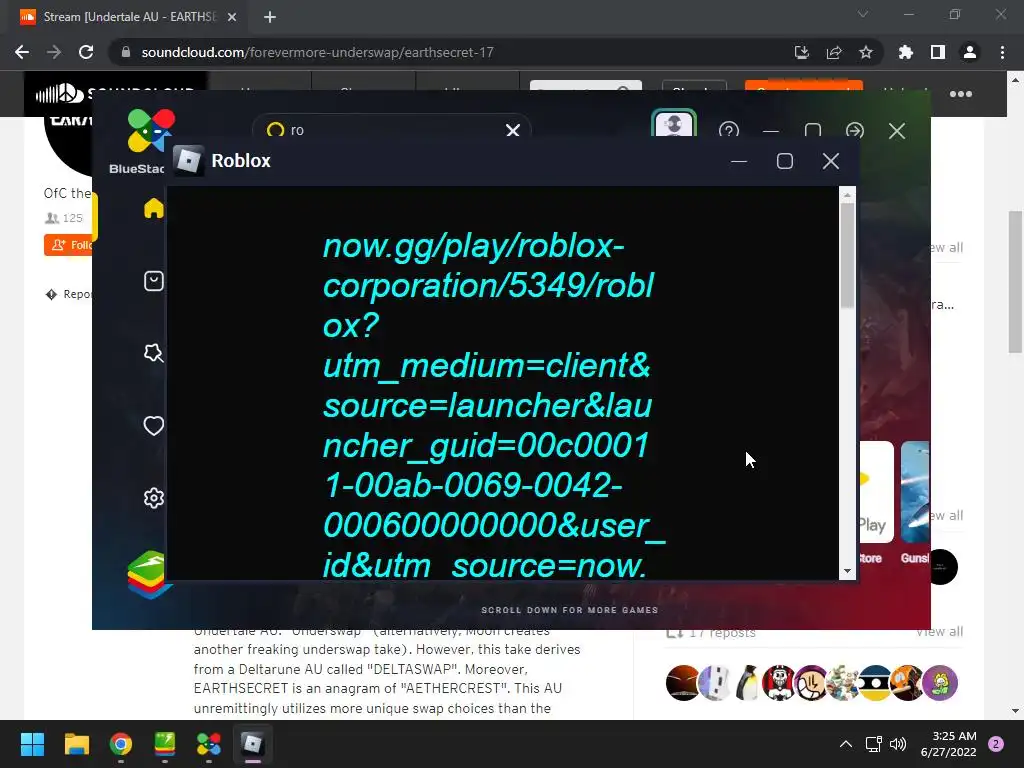Open the notification badge in taskbar
The height and width of the screenshot is (768, 1024).
click(x=997, y=744)
